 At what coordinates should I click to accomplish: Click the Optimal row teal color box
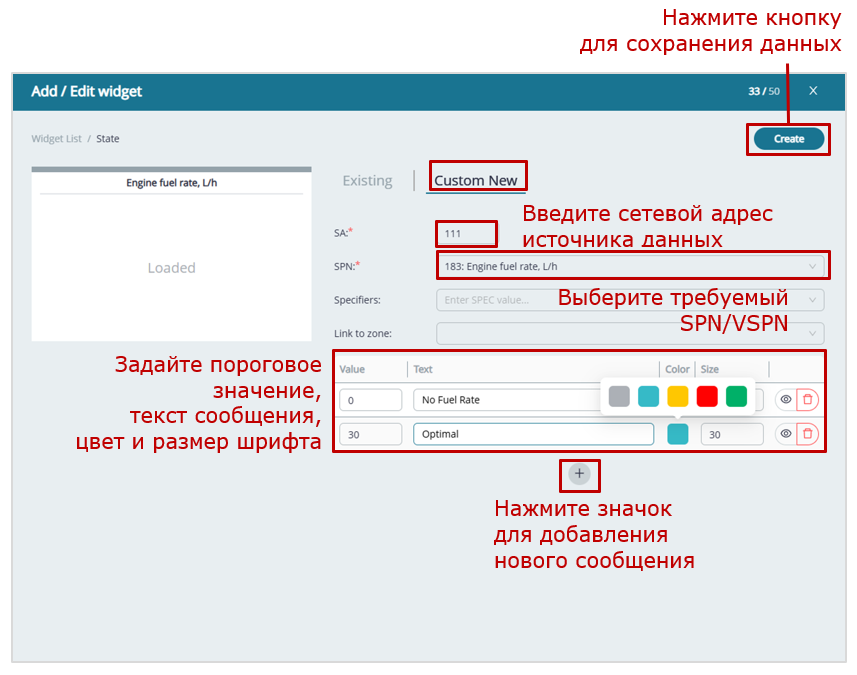677,434
